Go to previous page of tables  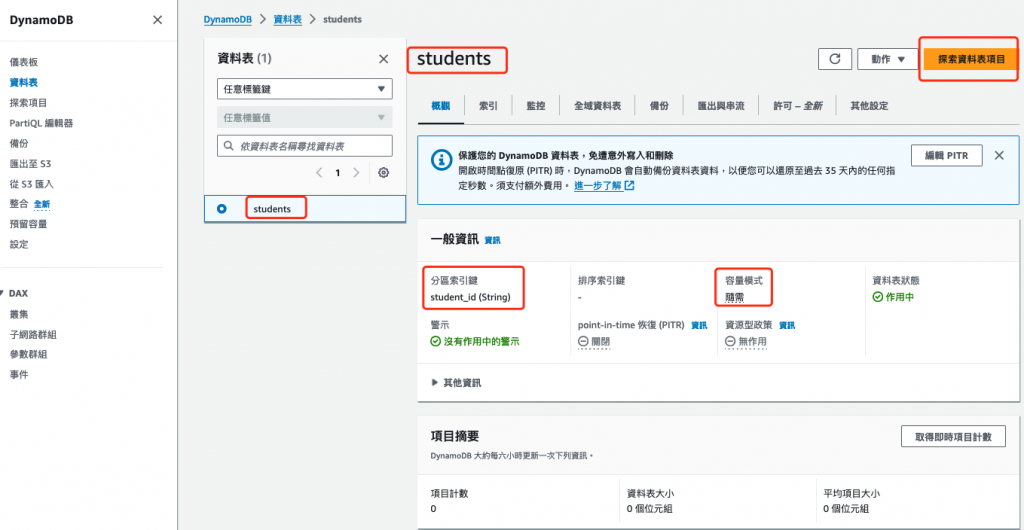click(x=319, y=173)
